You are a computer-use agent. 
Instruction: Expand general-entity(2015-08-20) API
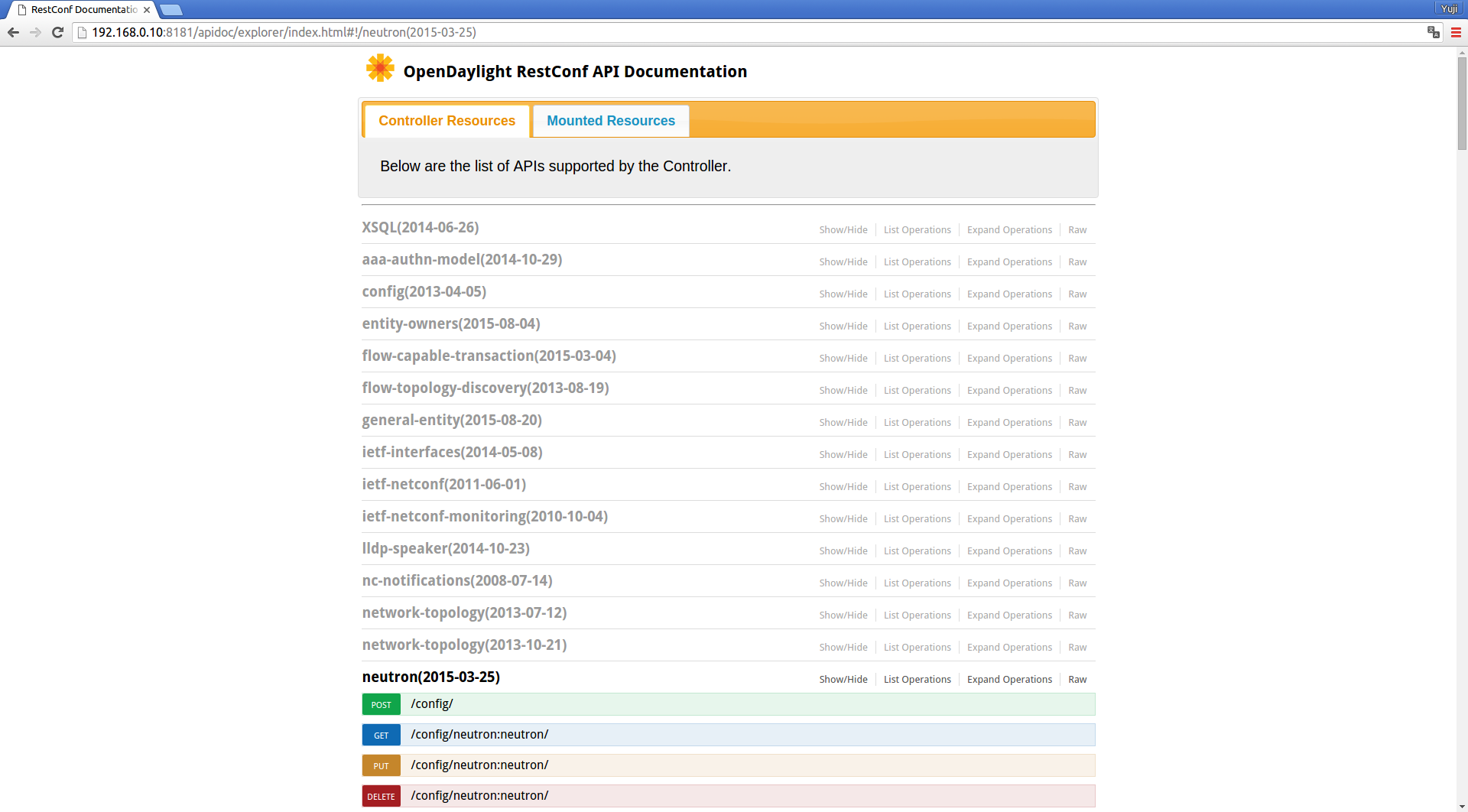(x=452, y=421)
